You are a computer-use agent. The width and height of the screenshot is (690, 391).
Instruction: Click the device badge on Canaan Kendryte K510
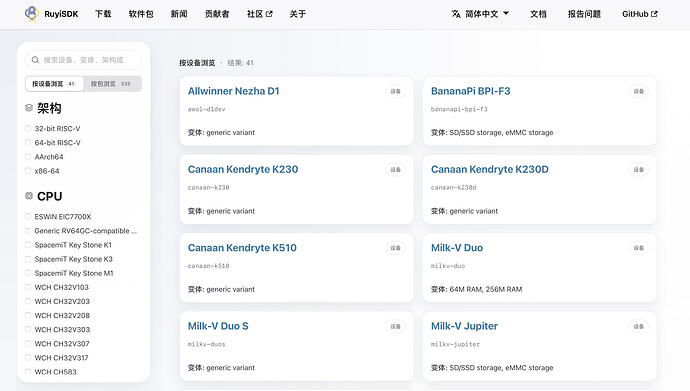pos(395,248)
